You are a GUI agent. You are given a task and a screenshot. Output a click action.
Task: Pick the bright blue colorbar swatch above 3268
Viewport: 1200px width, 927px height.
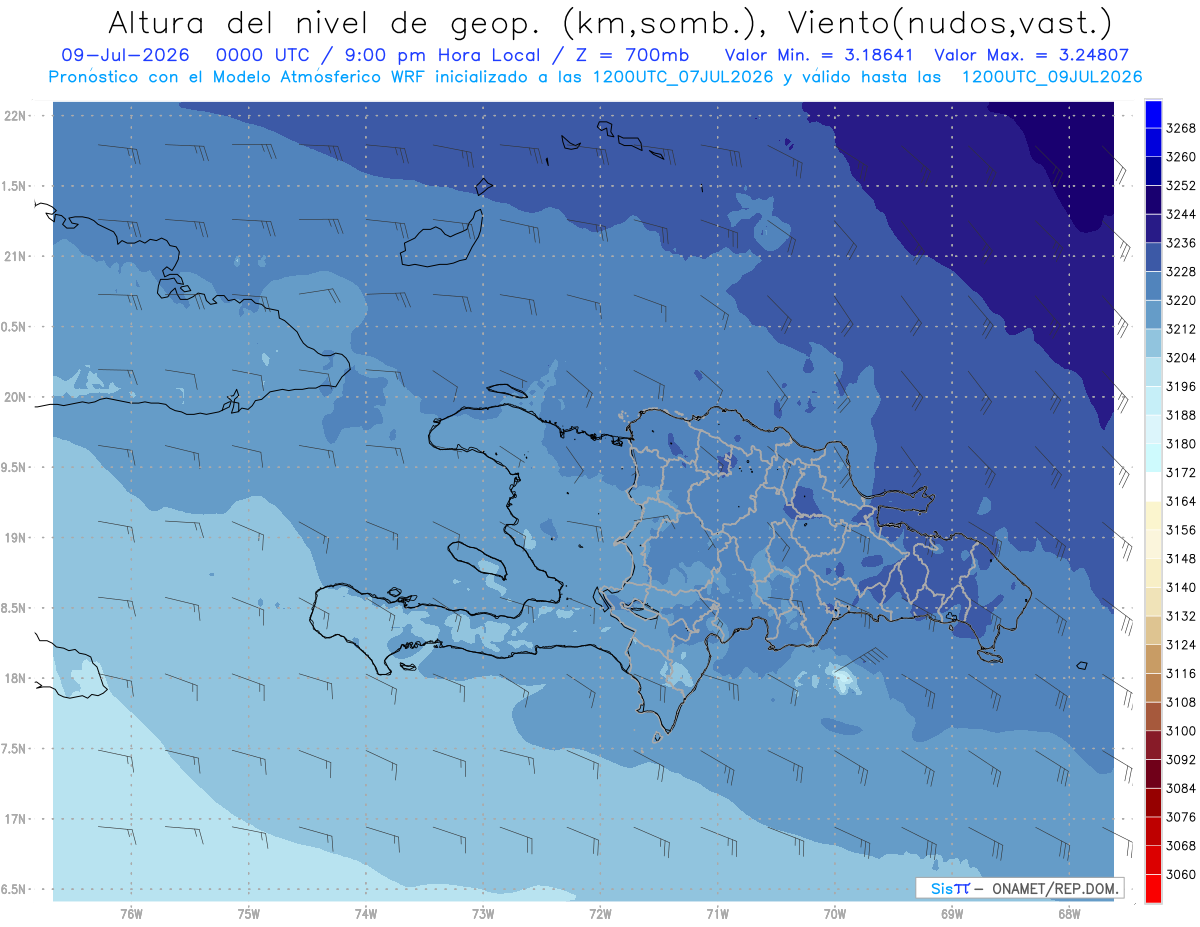pyautogui.click(x=1152, y=114)
